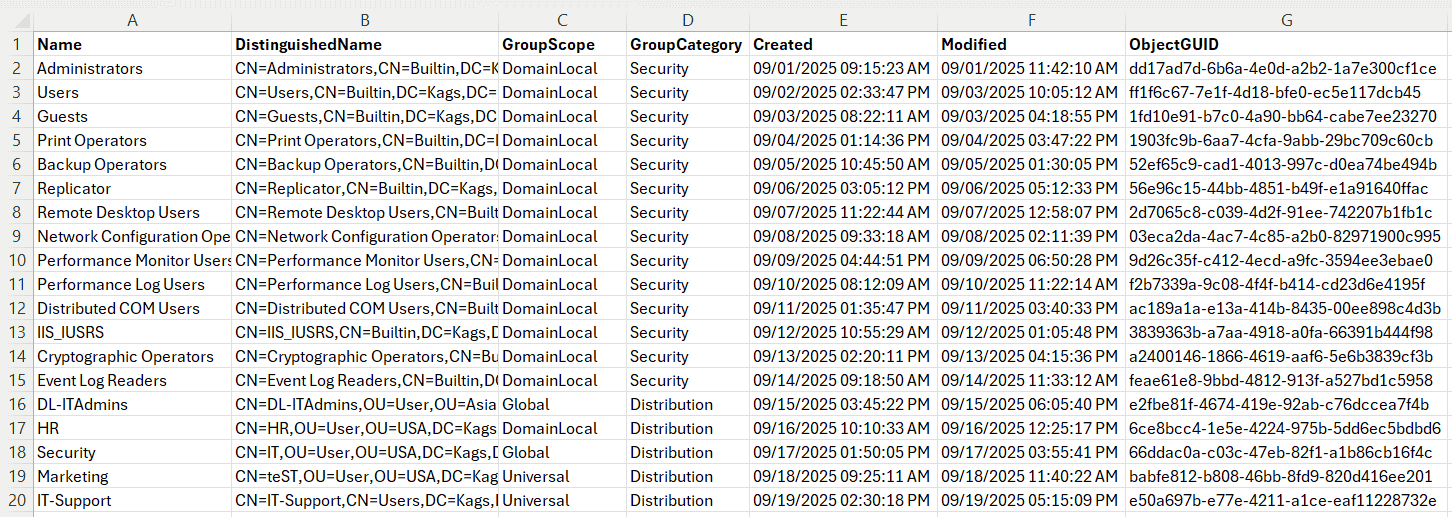
Task: Select the Administrators name cell
Action: (132, 68)
